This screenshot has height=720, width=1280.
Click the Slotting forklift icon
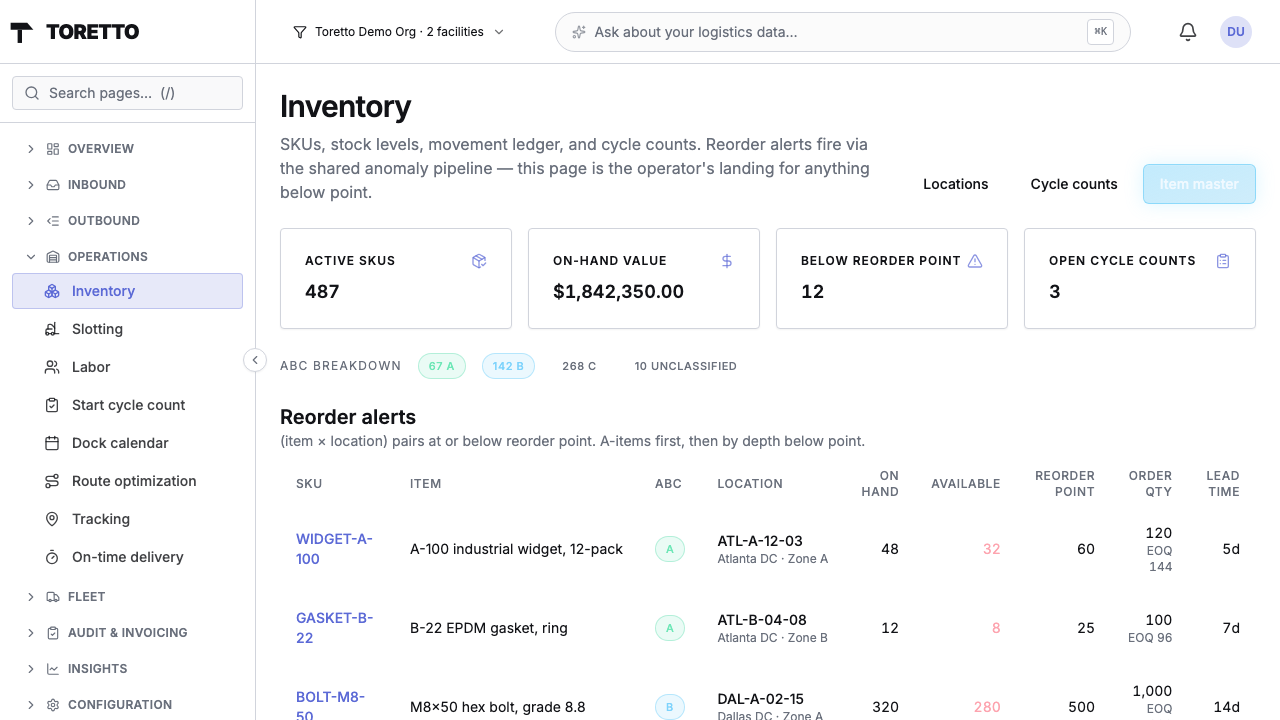click(x=52, y=329)
